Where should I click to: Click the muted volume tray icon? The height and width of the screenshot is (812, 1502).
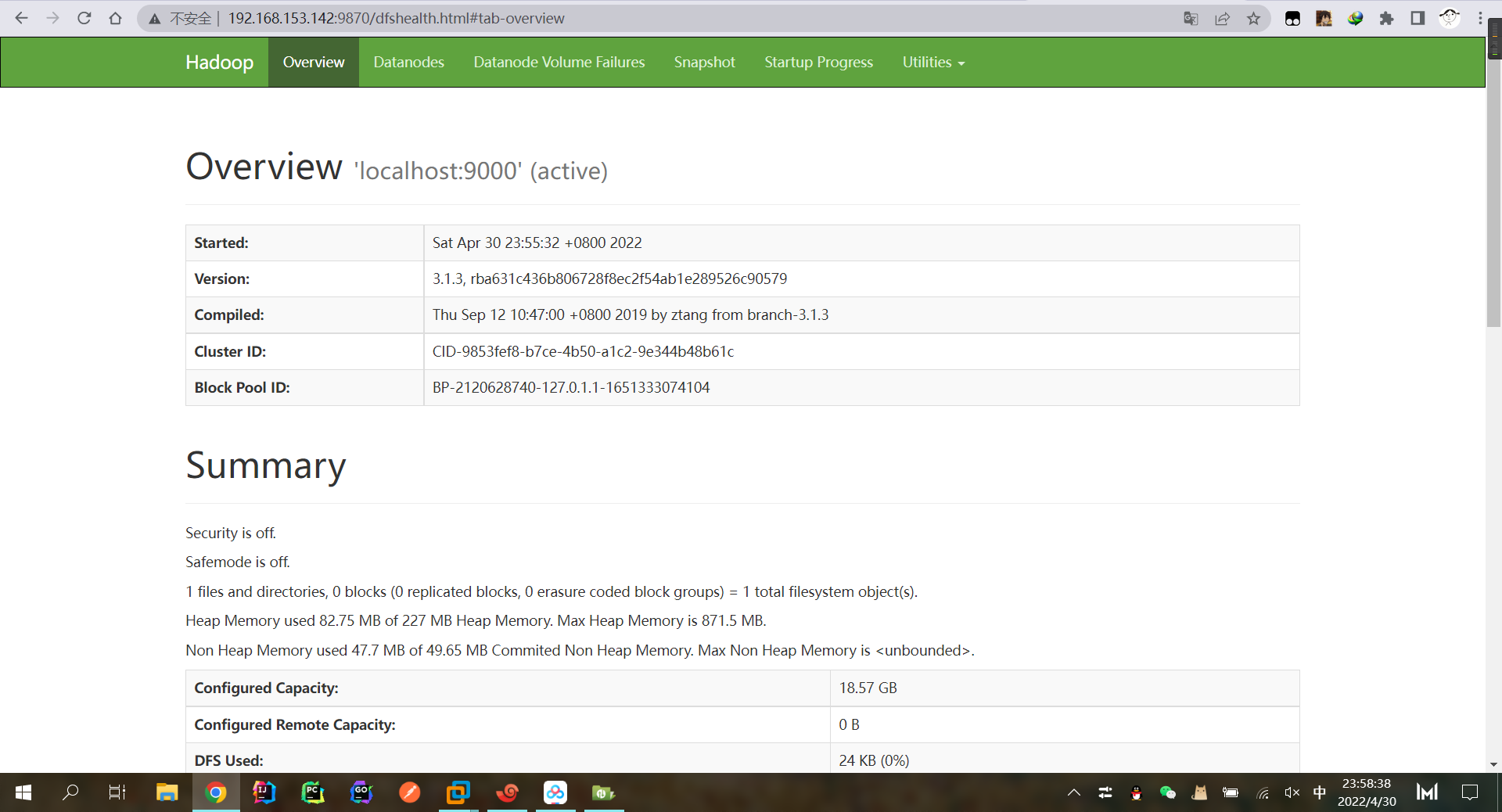1292,792
